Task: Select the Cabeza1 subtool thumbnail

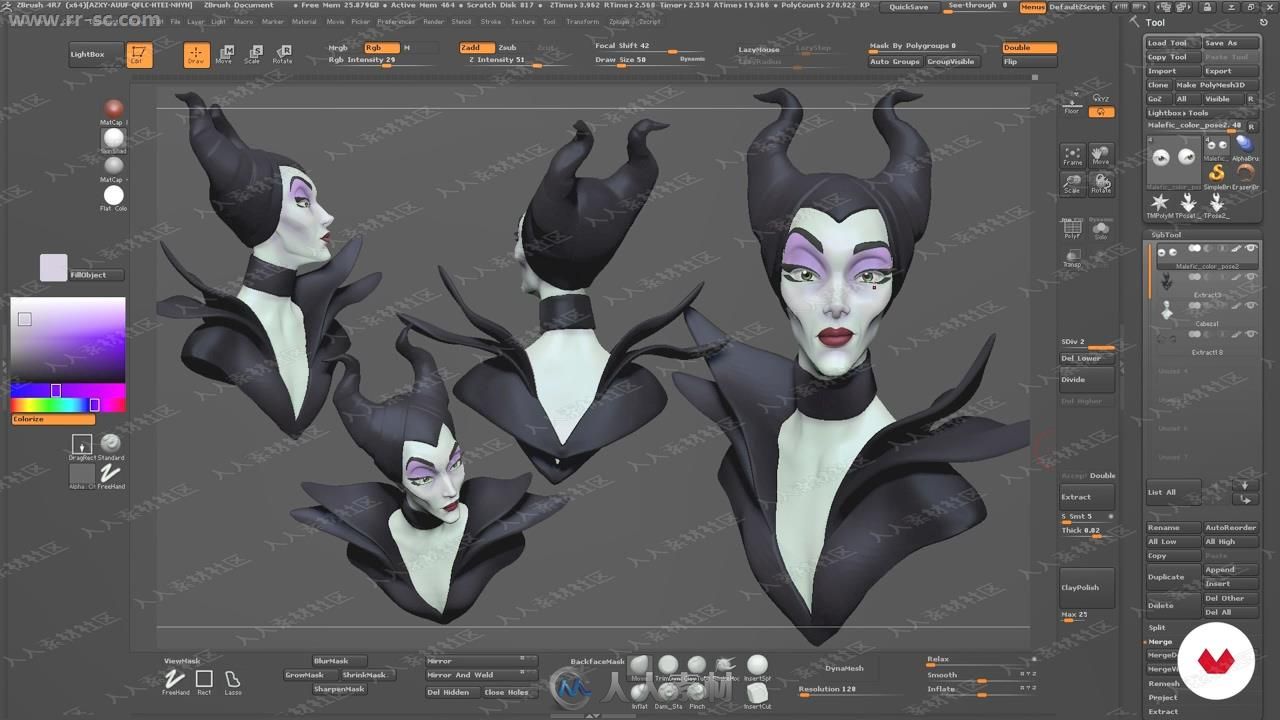Action: coord(1166,311)
